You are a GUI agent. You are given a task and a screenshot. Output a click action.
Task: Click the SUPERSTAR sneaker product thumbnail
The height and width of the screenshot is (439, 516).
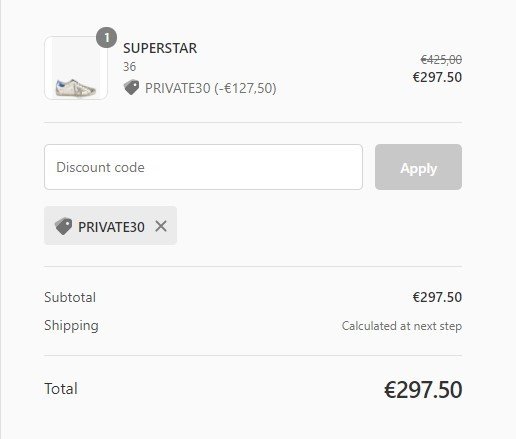pos(76,68)
